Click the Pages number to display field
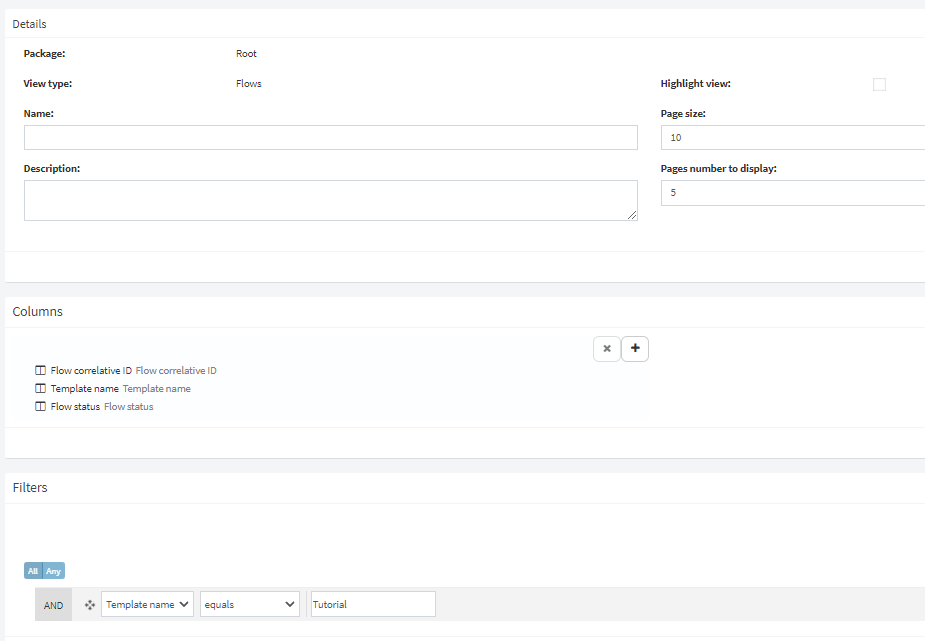The width and height of the screenshot is (925, 641). coord(793,193)
